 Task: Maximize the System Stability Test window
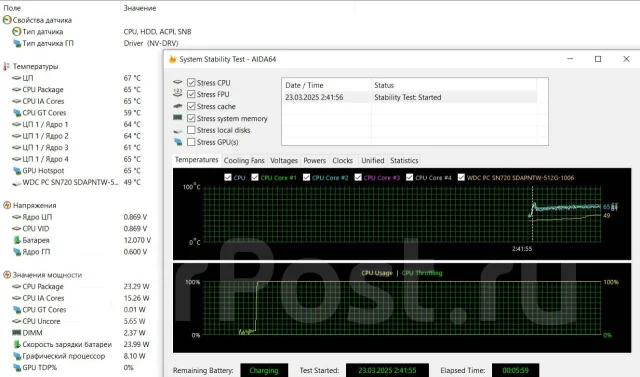click(598, 59)
